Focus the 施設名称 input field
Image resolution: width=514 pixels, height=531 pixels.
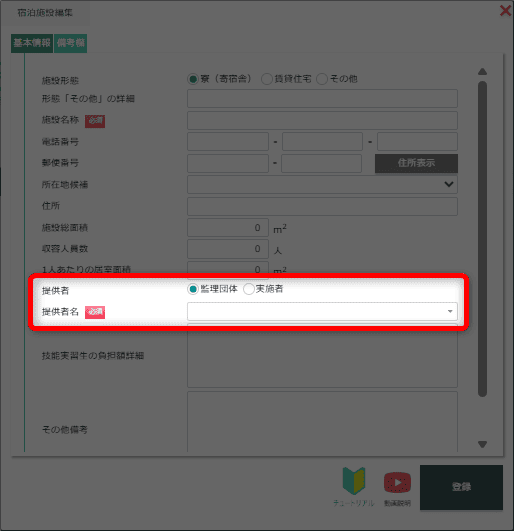322,121
